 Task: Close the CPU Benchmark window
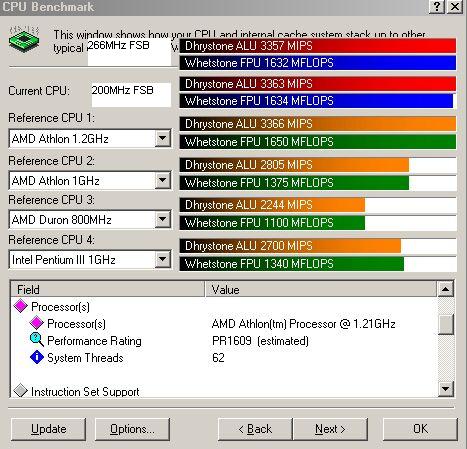pos(455,7)
